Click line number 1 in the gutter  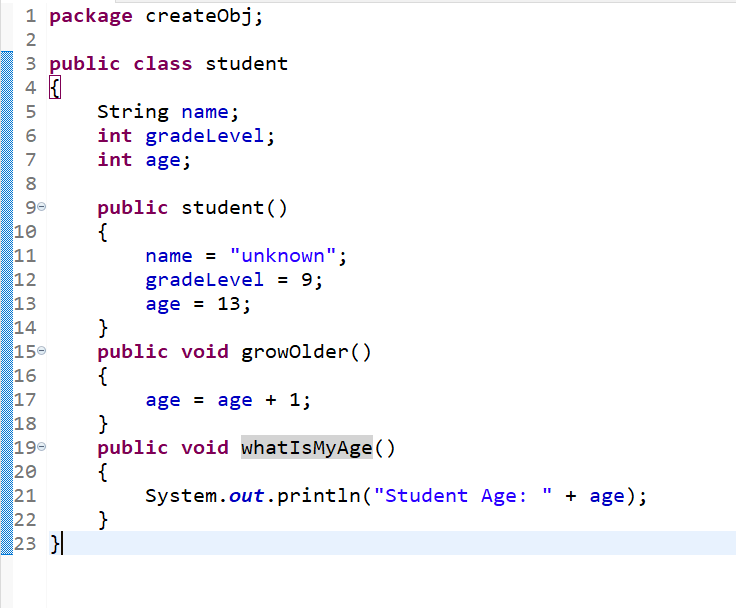tap(30, 16)
